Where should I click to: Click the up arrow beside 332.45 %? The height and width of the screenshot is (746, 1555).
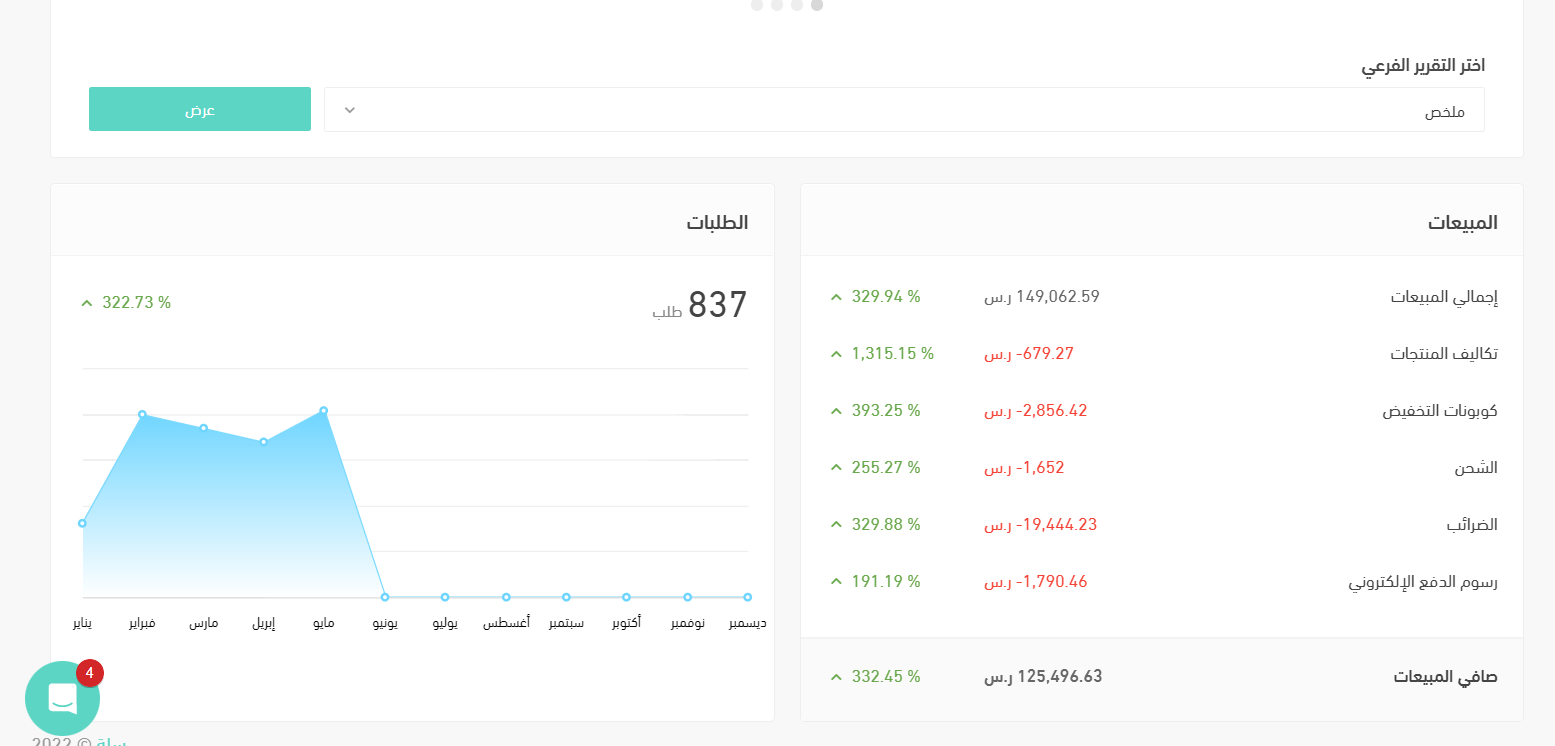pos(836,677)
